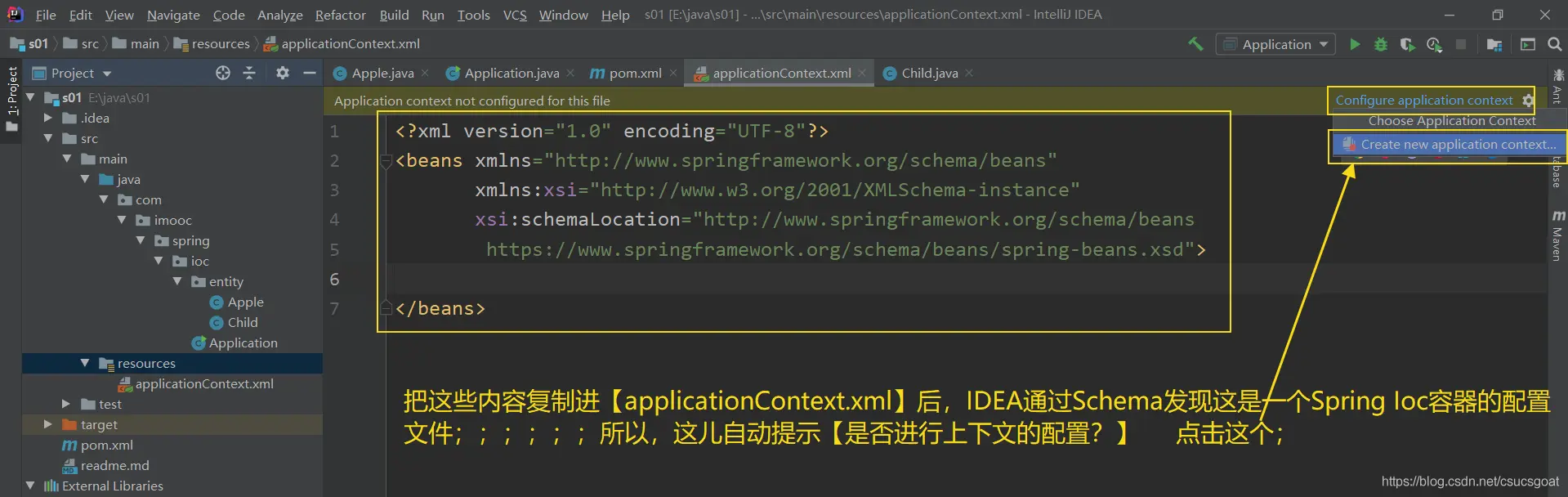Click the xmlns:xsi attribute text

(x=526, y=190)
